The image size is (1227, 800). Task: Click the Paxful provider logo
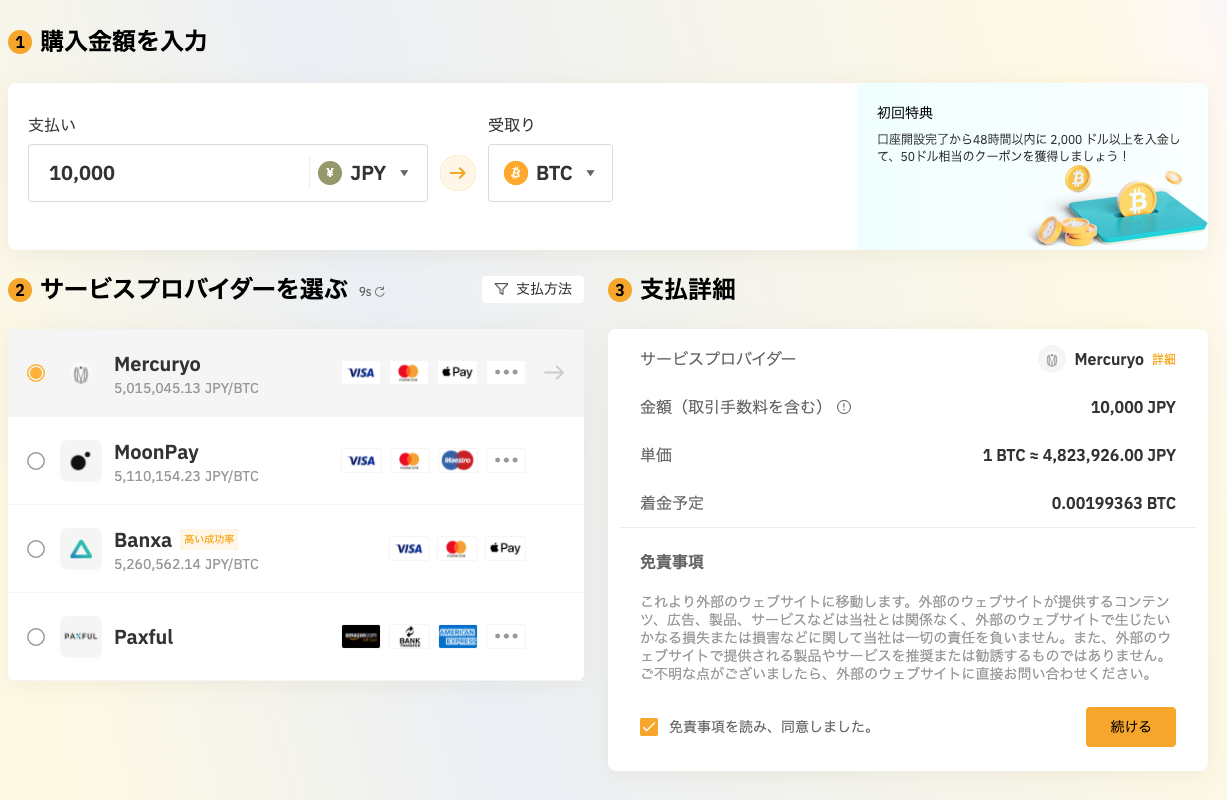(x=81, y=637)
